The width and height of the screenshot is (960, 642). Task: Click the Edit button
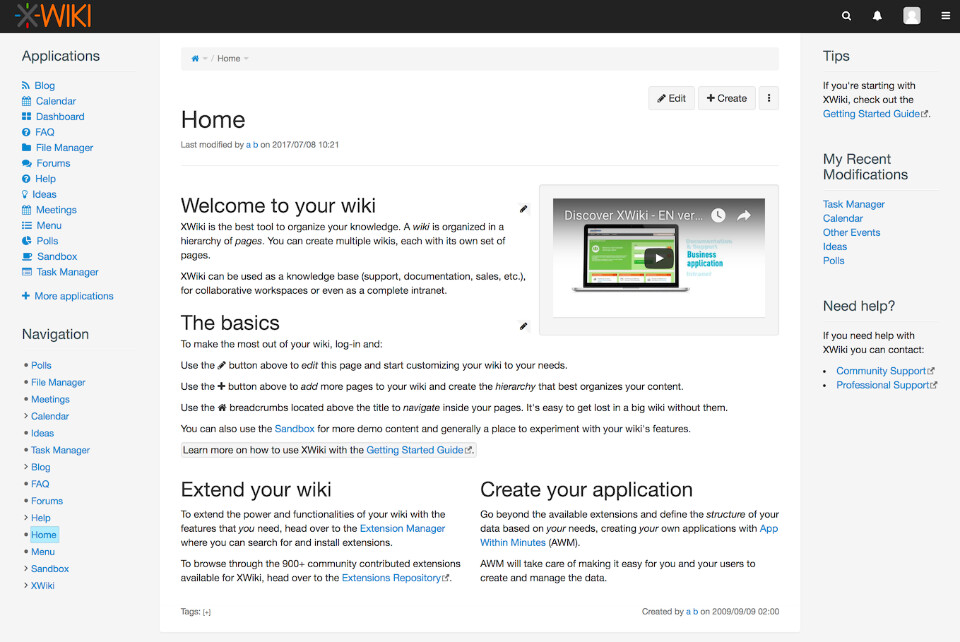point(672,98)
